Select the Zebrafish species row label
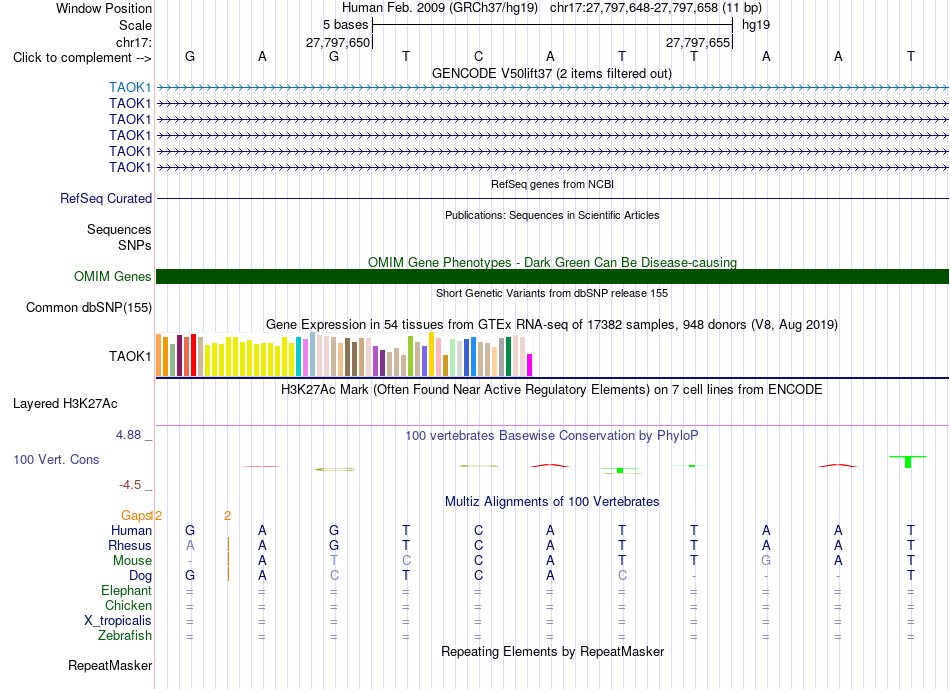The height and width of the screenshot is (689, 950). pyautogui.click(x=125, y=635)
